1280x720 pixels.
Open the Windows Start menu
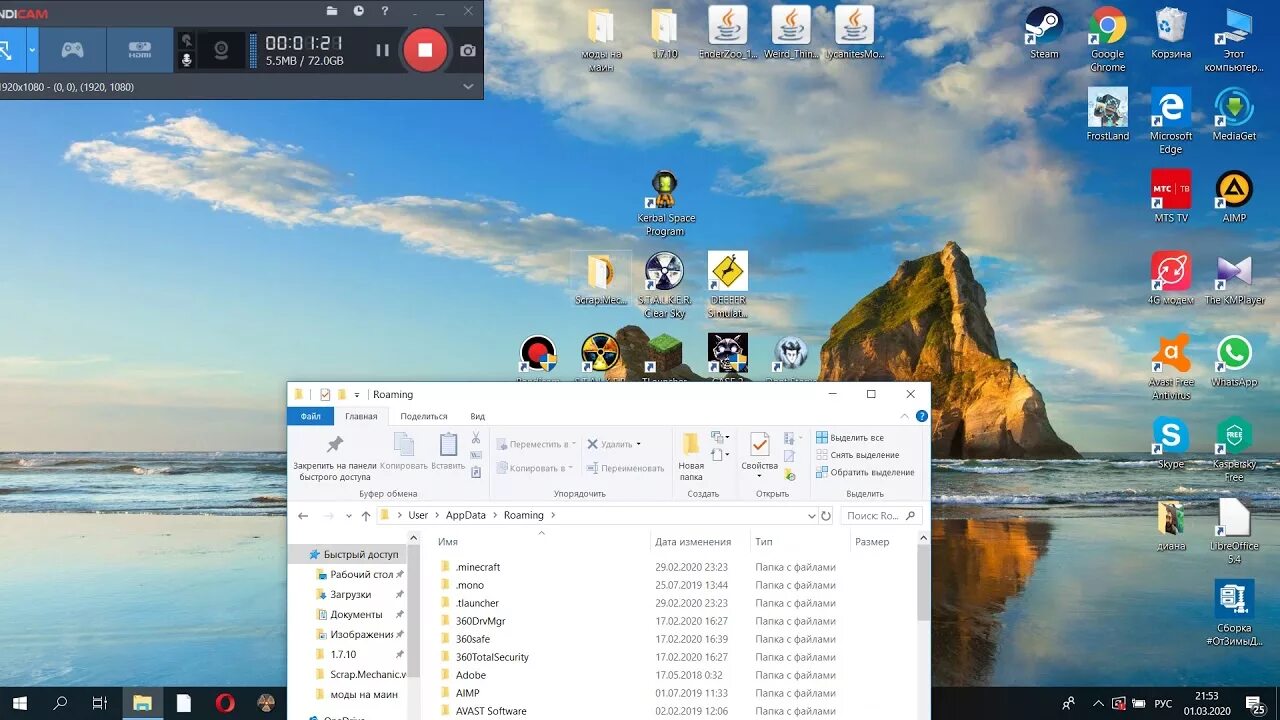(x=19, y=703)
